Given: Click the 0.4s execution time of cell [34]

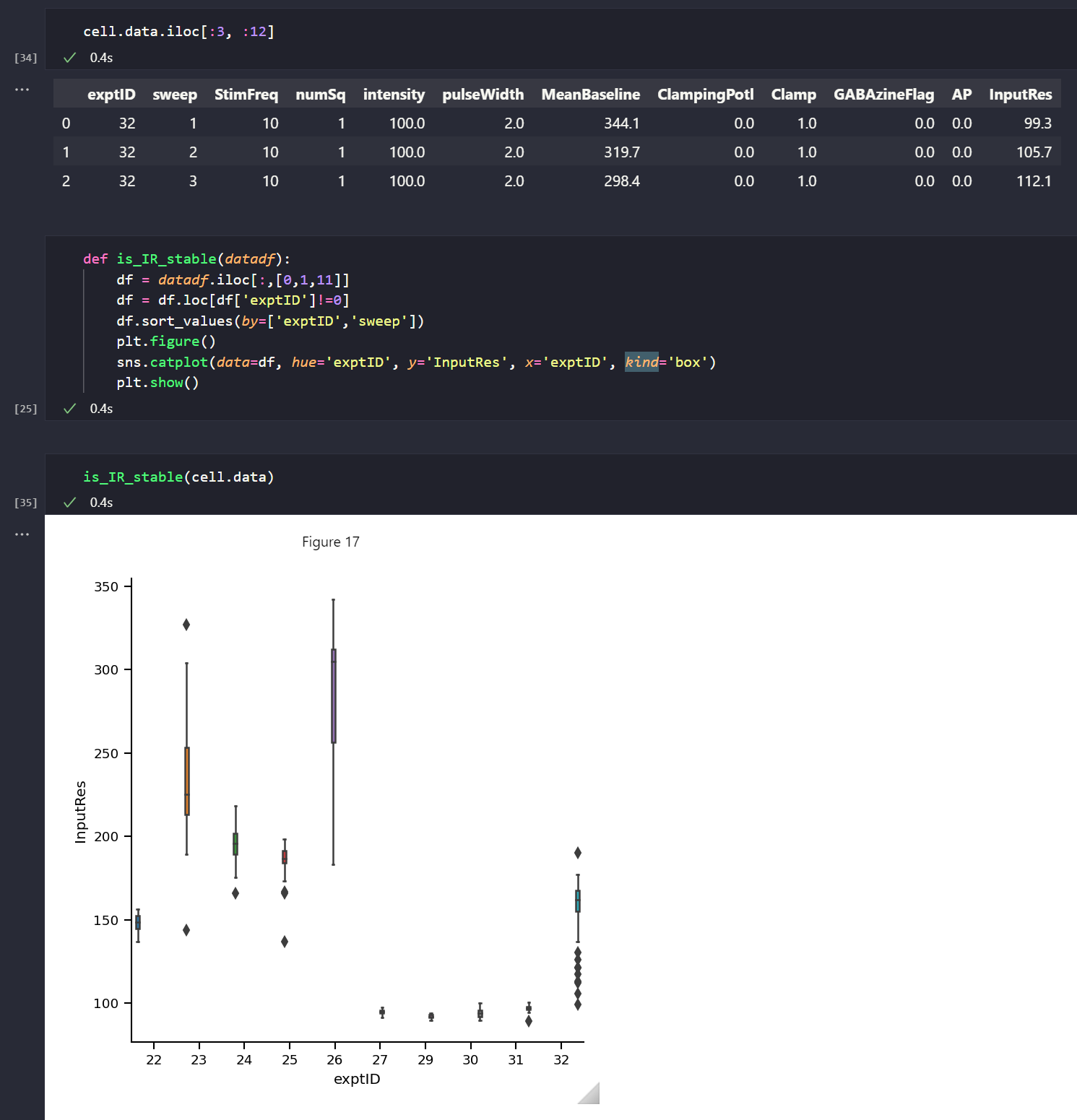Looking at the screenshot, I should [x=100, y=57].
